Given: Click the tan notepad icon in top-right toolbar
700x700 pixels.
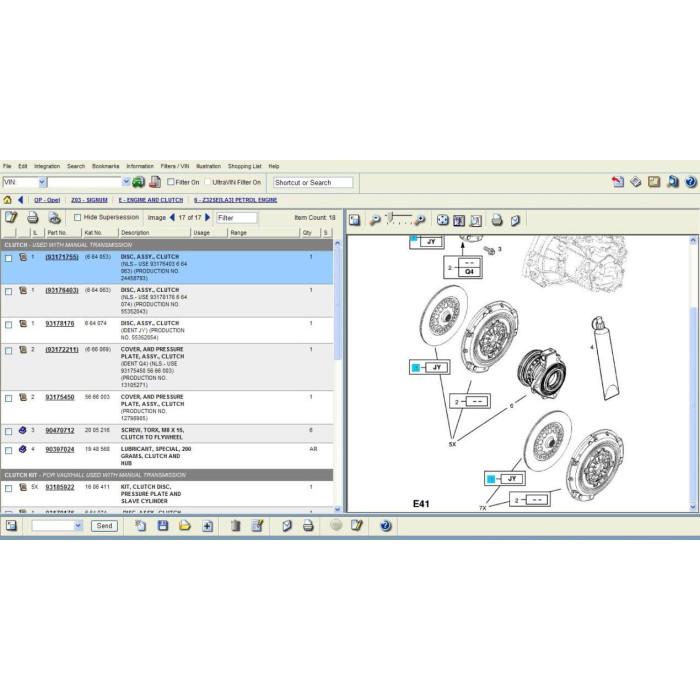Looking at the screenshot, I should 654,182.
